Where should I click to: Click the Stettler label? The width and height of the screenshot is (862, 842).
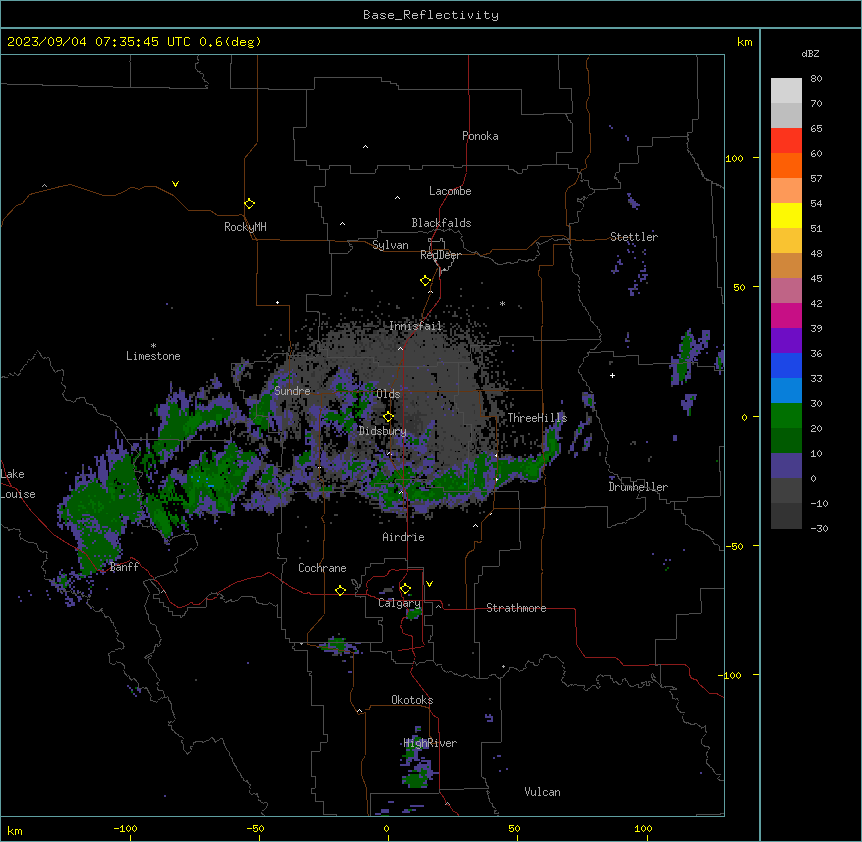point(634,237)
